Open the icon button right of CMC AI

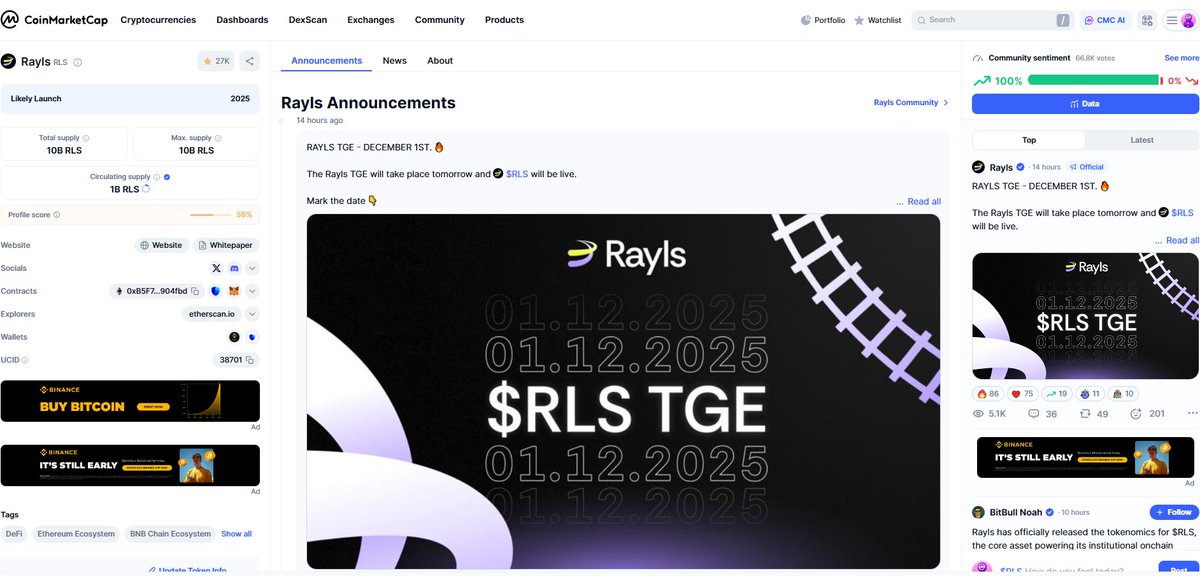click(1146, 20)
